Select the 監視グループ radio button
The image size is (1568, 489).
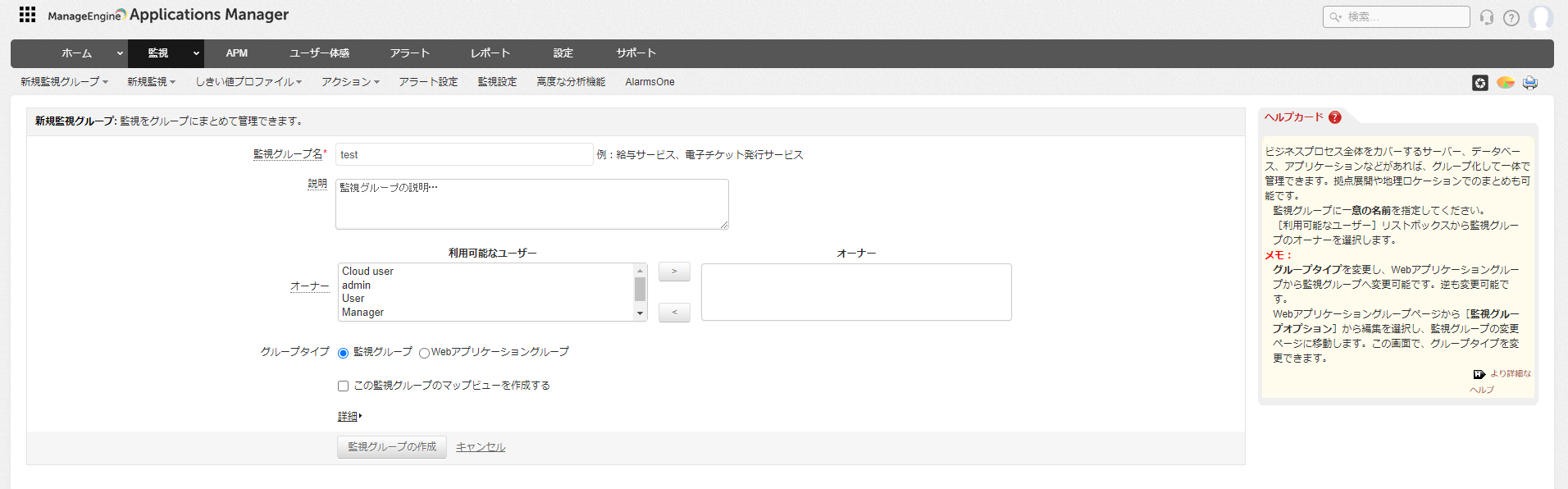(344, 353)
